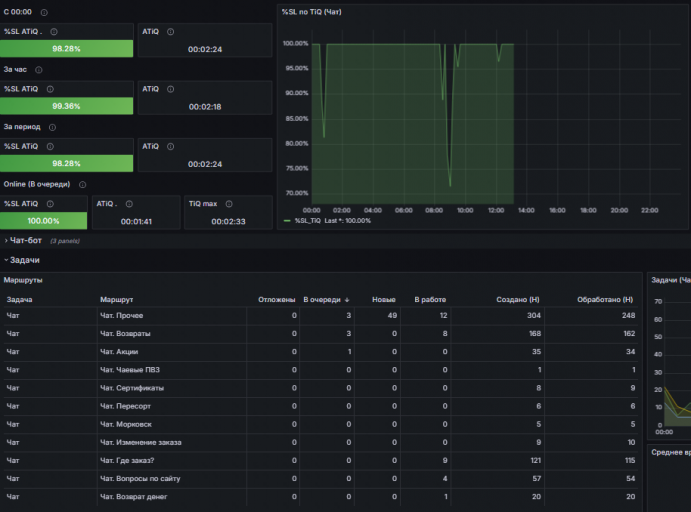Collapse the "Задачи" section row
This screenshot has height=512, width=691.
click(x=25, y=260)
